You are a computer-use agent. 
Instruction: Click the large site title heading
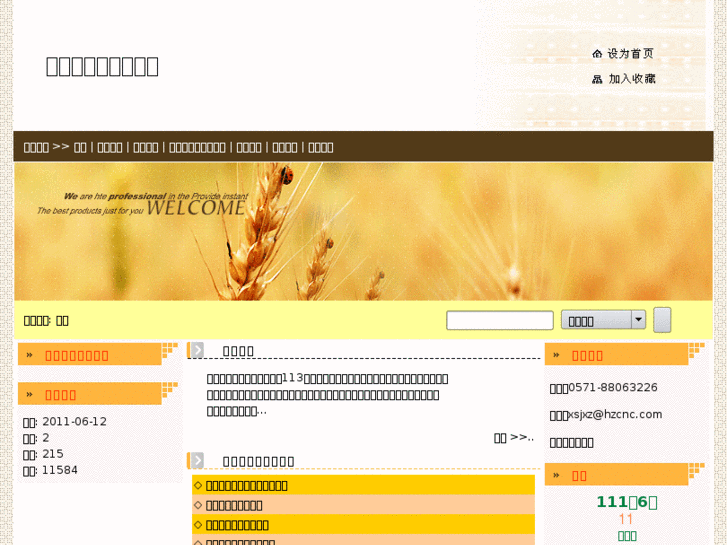click(102, 66)
